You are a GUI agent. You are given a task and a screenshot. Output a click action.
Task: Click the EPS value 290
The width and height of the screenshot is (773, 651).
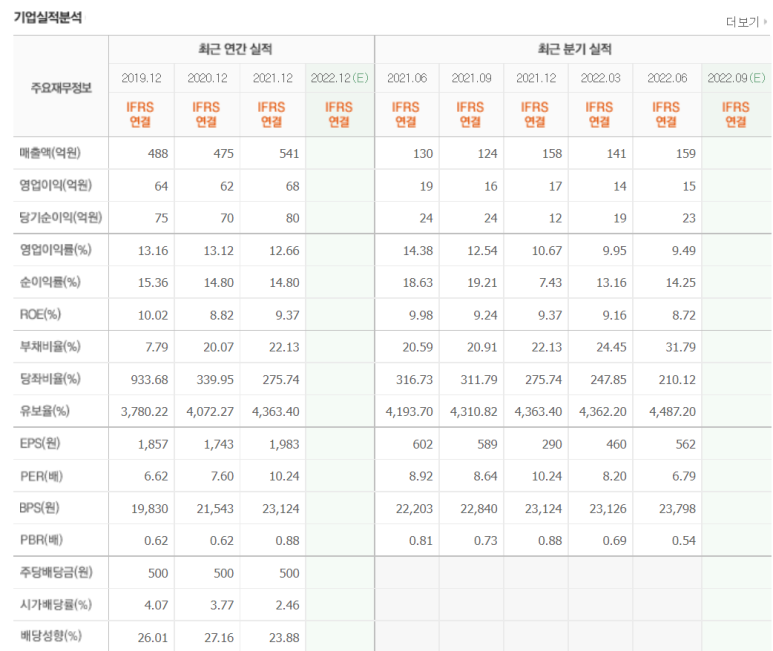click(552, 445)
